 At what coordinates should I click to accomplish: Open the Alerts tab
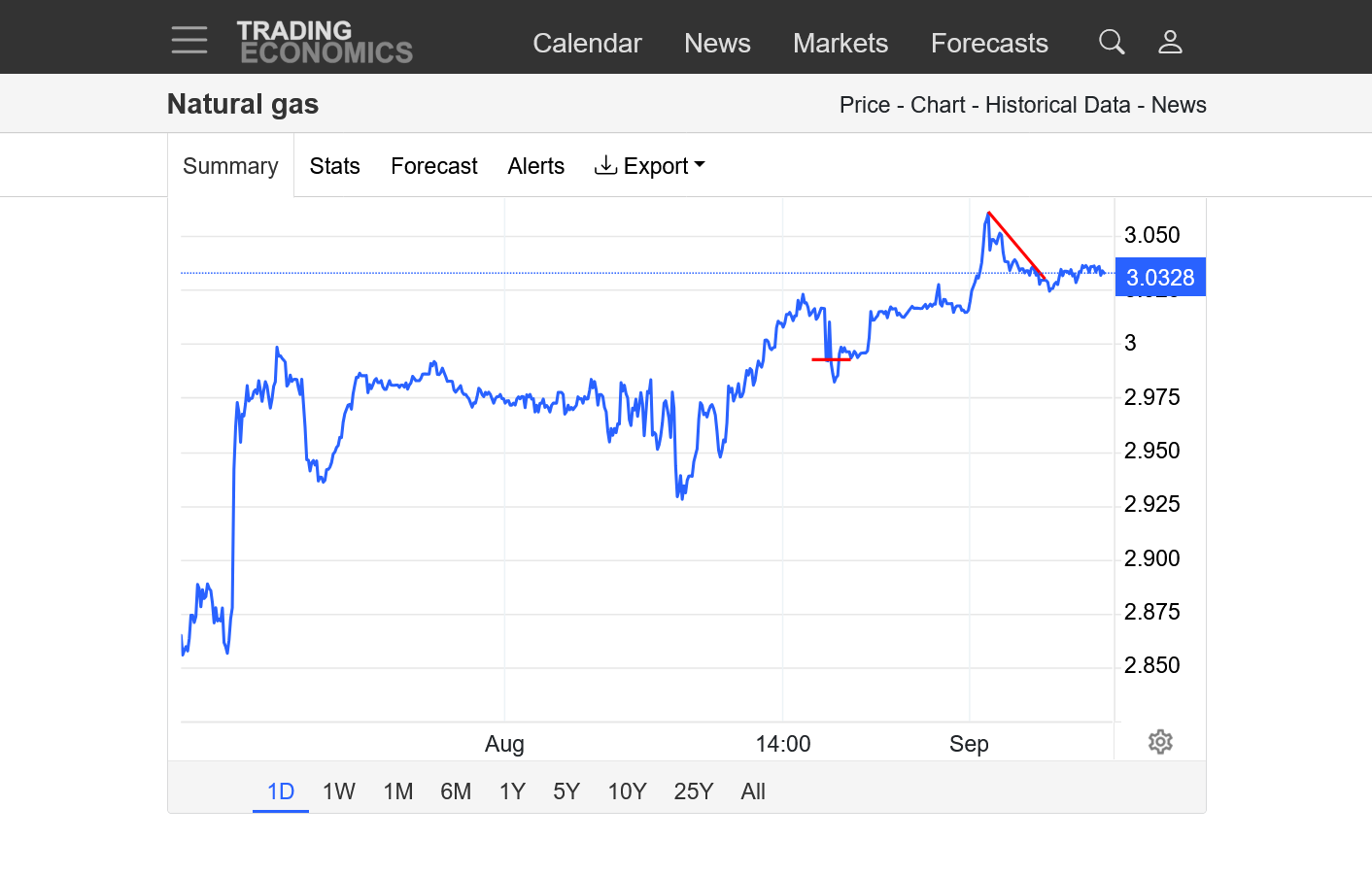tap(535, 166)
